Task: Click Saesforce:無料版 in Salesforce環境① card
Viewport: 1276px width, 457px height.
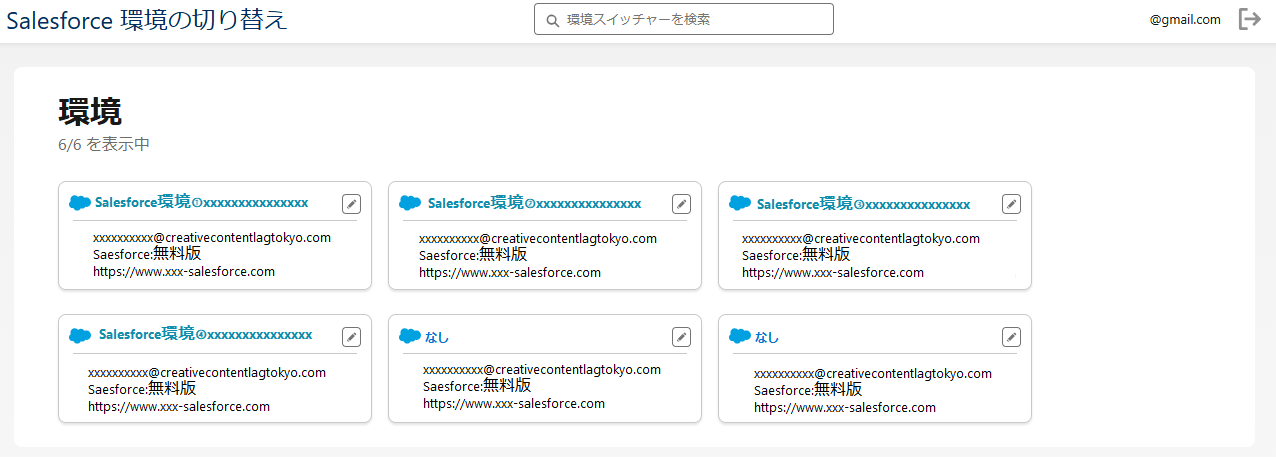Action: click(x=147, y=254)
